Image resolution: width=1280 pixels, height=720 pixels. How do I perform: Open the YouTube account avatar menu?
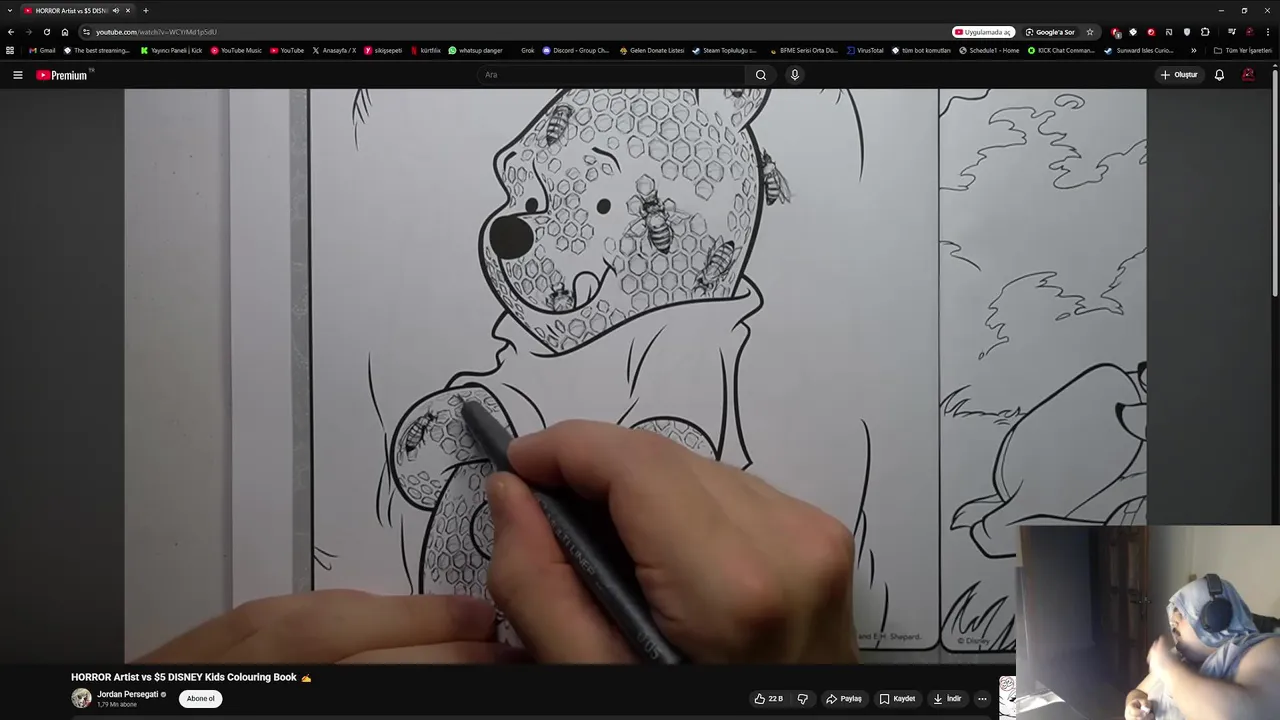pyautogui.click(x=1248, y=75)
